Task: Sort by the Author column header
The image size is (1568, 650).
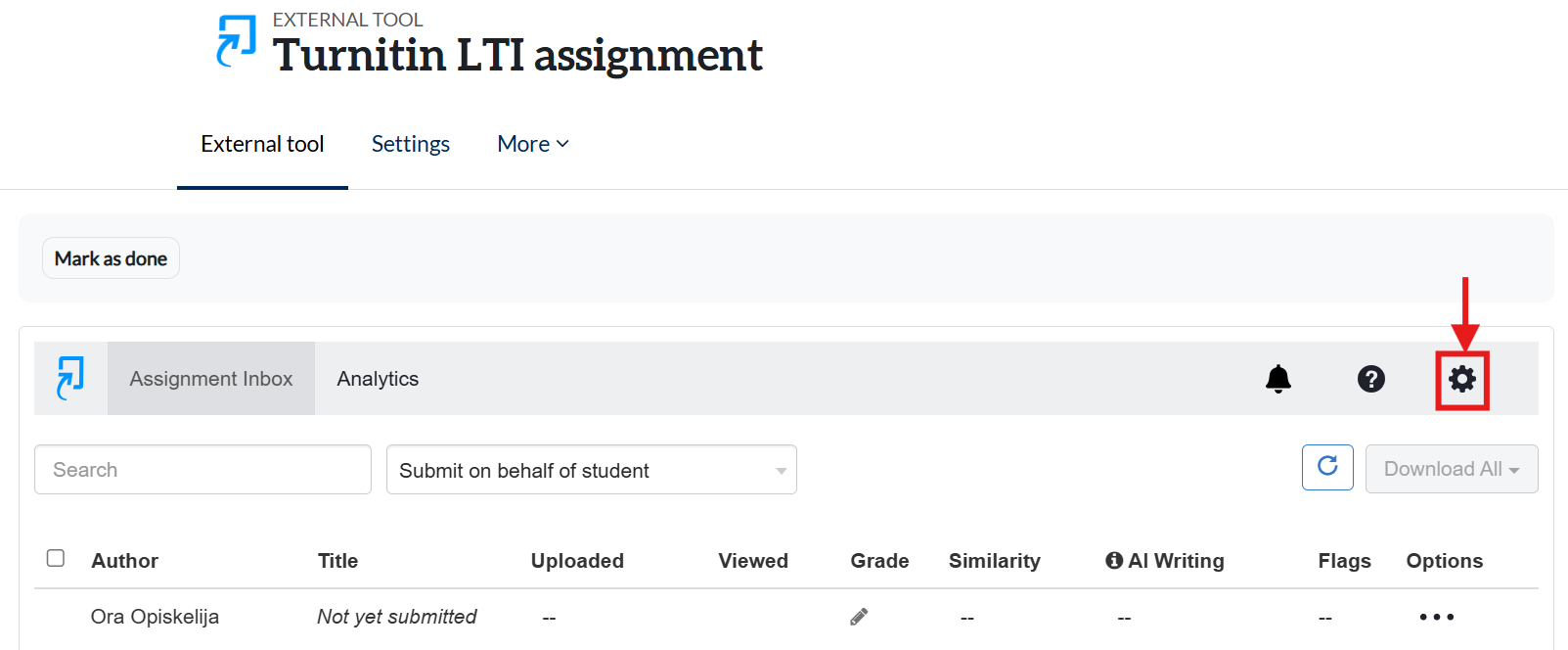Action: [x=124, y=561]
